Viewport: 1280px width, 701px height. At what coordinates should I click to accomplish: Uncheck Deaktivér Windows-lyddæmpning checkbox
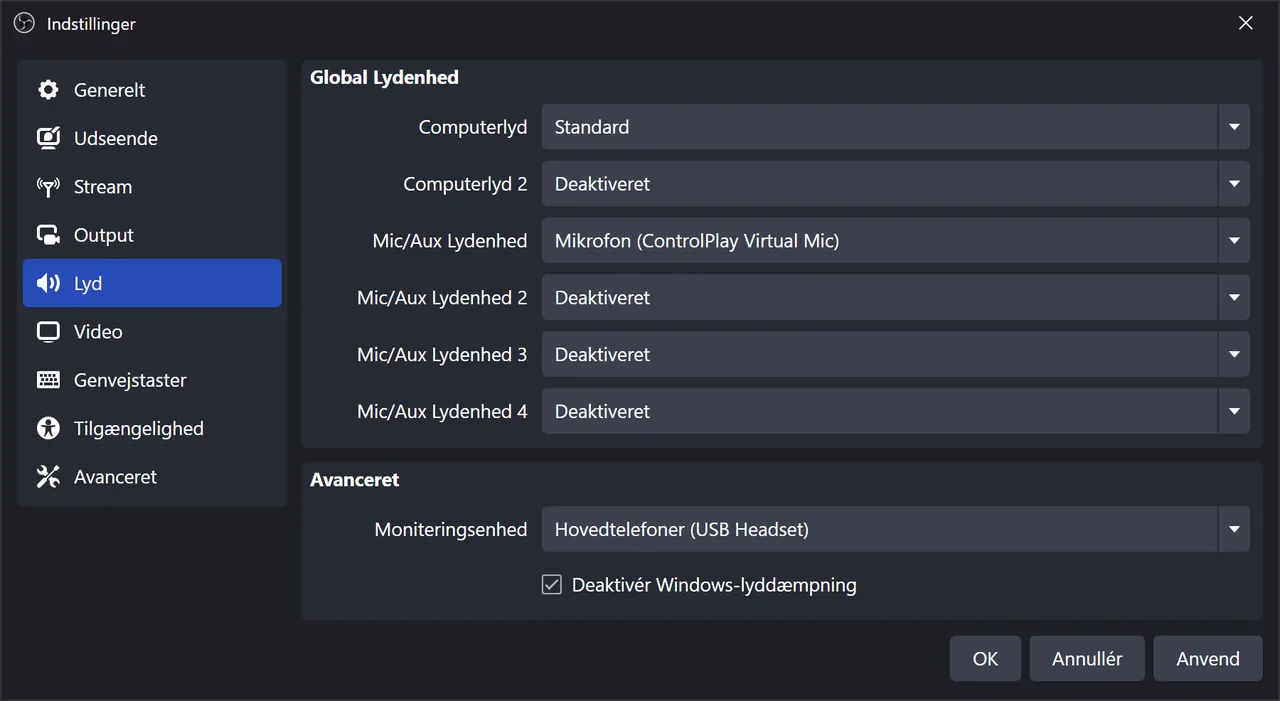[x=552, y=585]
